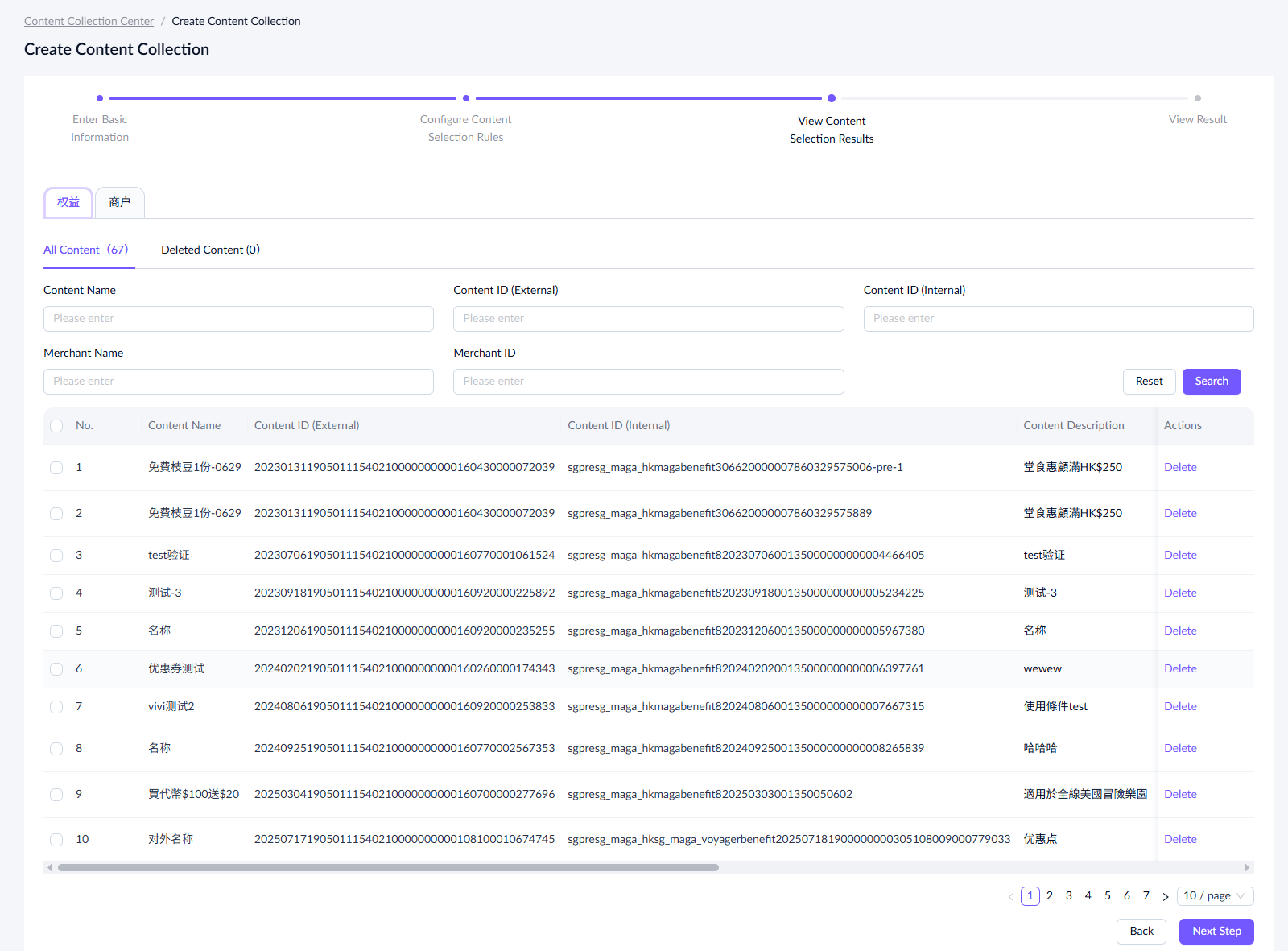Click the Enter Basic Information step dot
The height and width of the screenshot is (951, 1288).
coord(100,98)
